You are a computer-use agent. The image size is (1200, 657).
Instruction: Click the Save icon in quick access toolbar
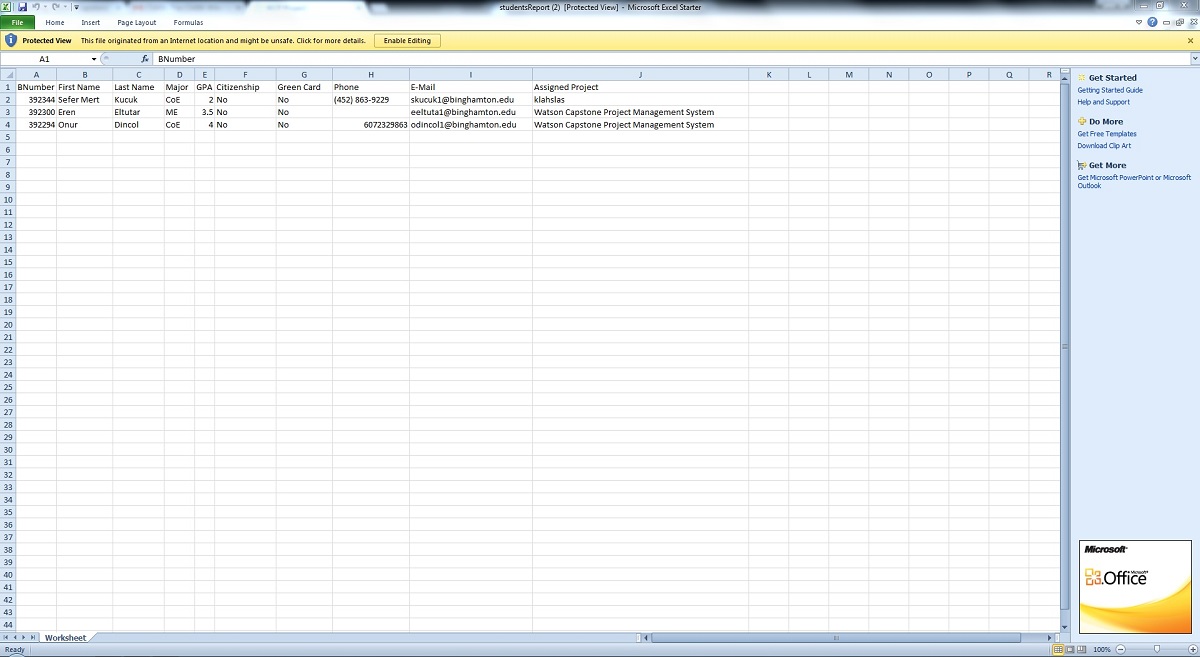pyautogui.click(x=22, y=7)
